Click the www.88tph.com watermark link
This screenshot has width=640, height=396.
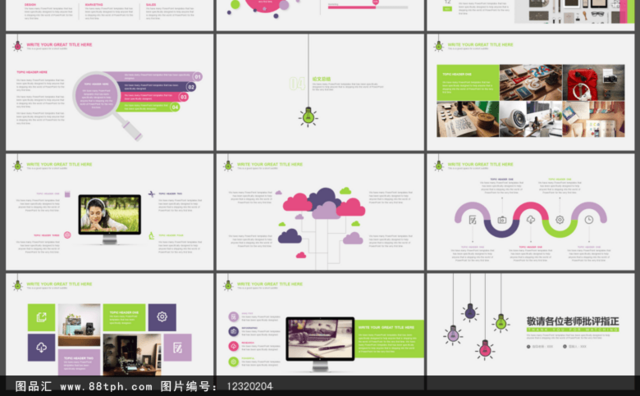[106, 386]
